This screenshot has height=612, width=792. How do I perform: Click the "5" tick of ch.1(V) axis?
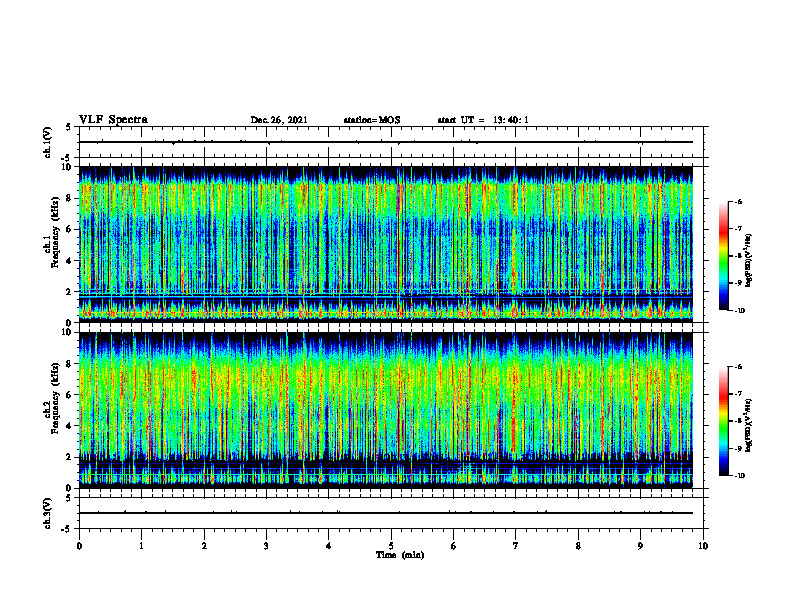coord(69,128)
